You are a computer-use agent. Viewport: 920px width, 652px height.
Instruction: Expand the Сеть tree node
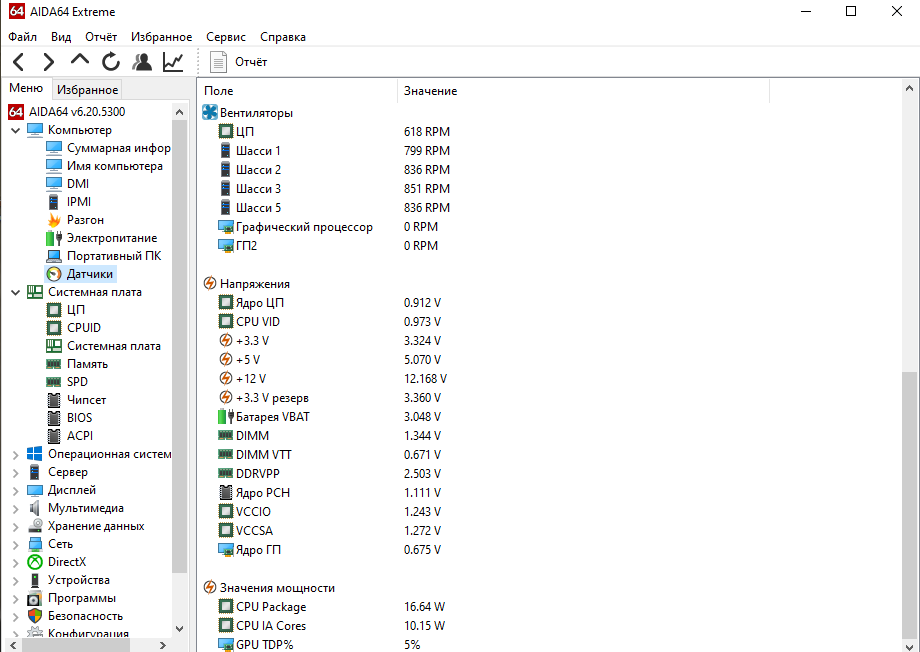point(16,545)
